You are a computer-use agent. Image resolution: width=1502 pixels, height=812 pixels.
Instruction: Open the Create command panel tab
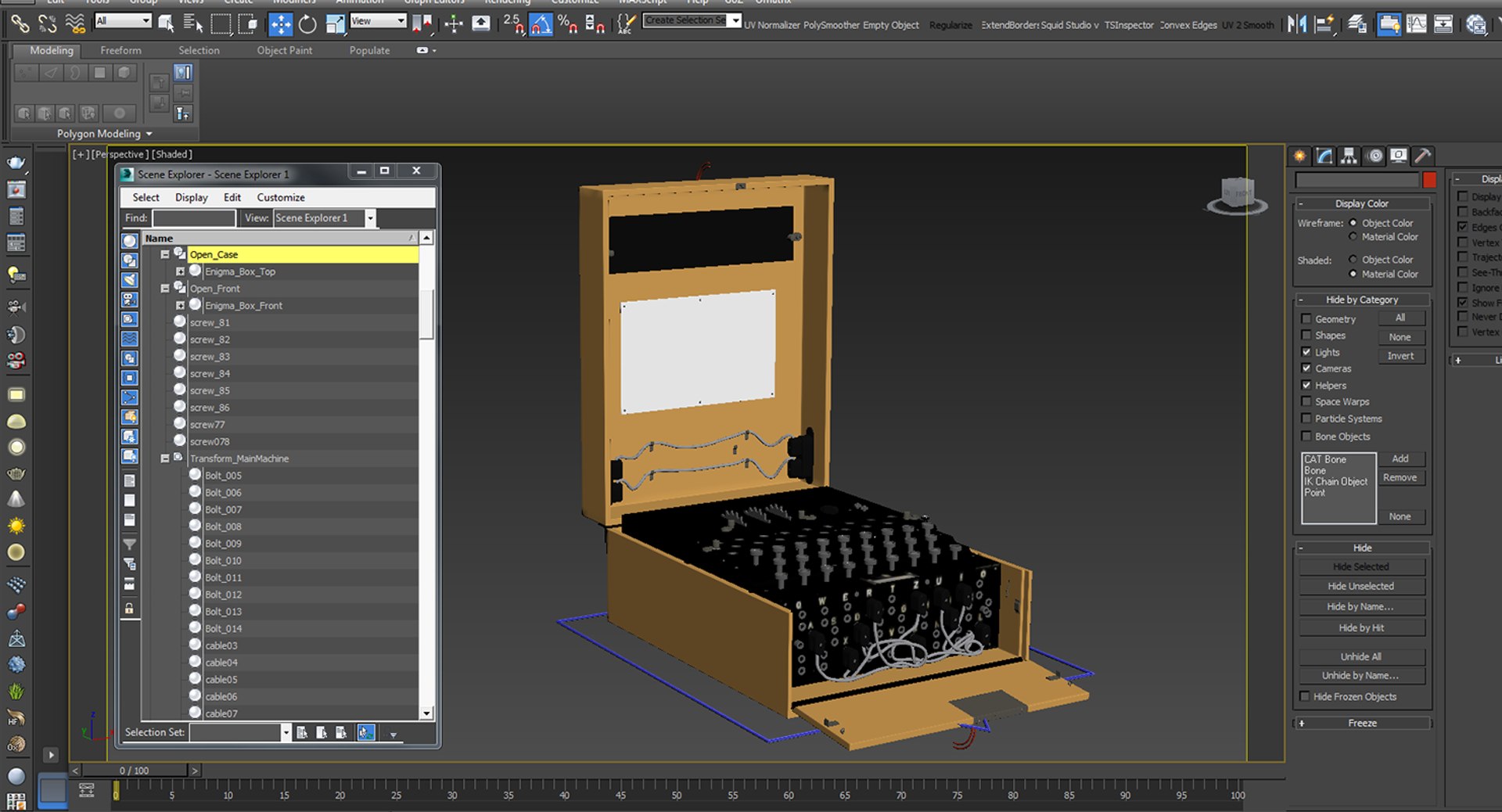coord(1299,156)
